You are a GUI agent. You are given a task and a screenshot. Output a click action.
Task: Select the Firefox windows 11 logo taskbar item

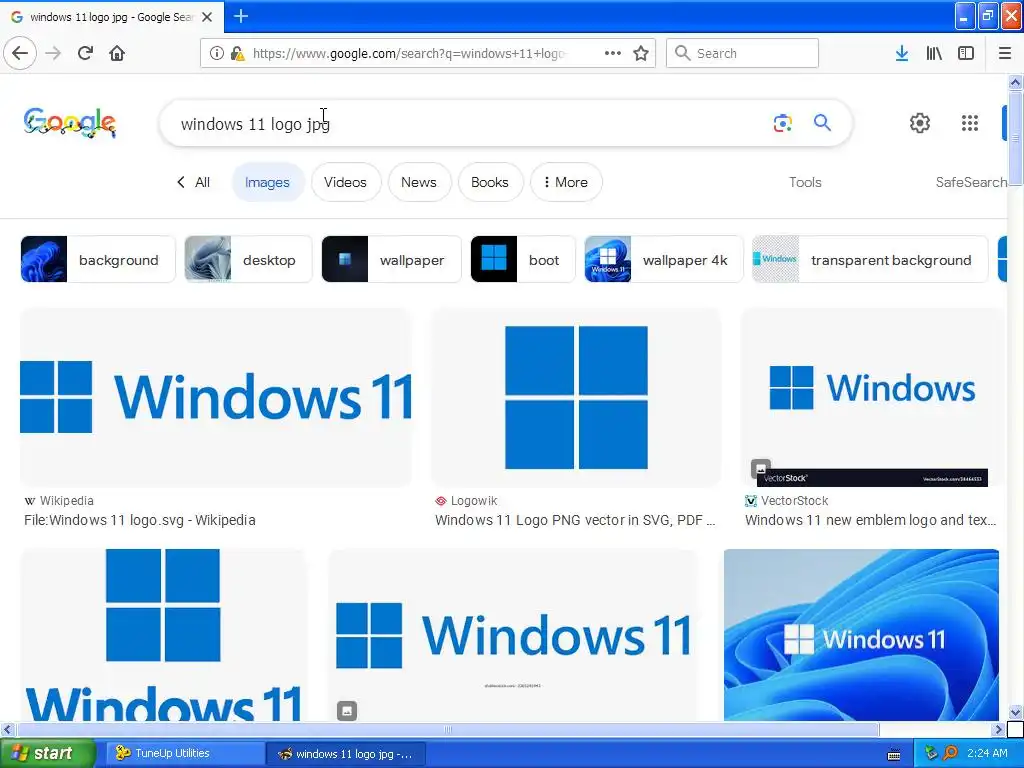pyautogui.click(x=346, y=754)
